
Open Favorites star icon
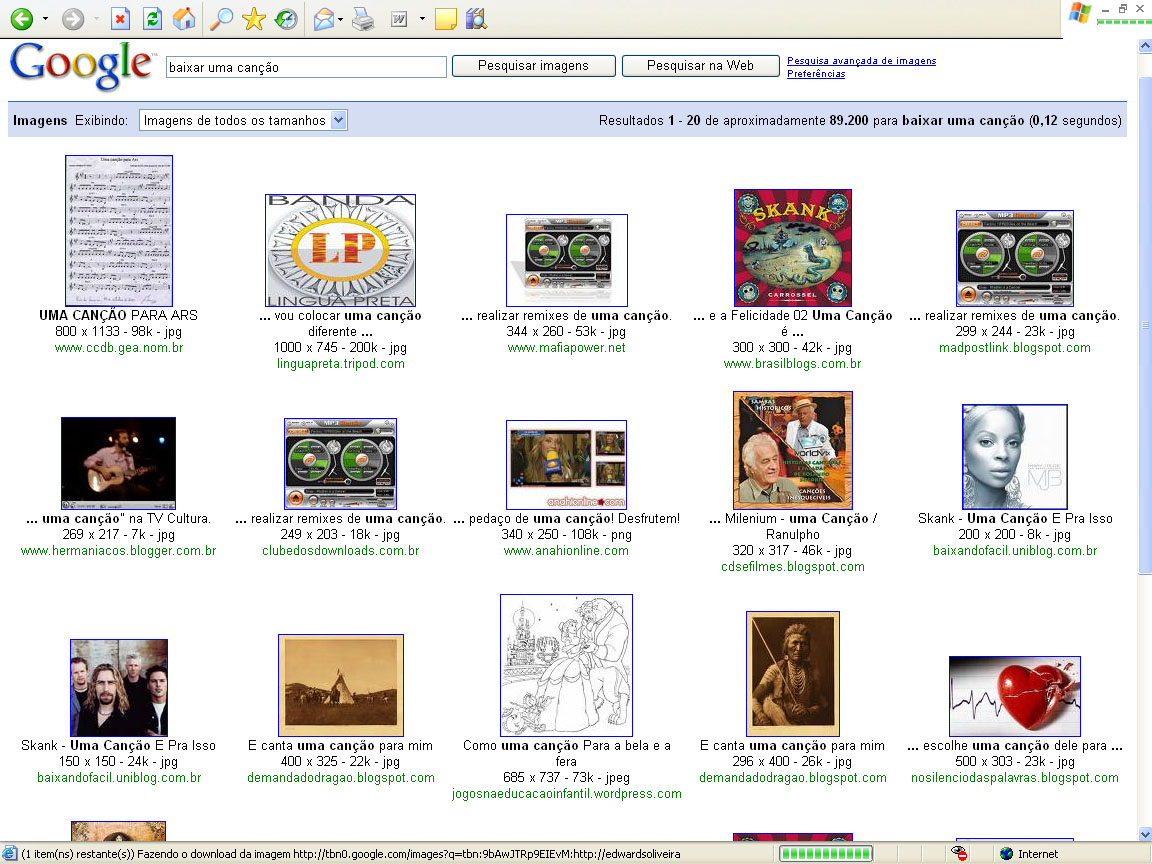coord(254,18)
